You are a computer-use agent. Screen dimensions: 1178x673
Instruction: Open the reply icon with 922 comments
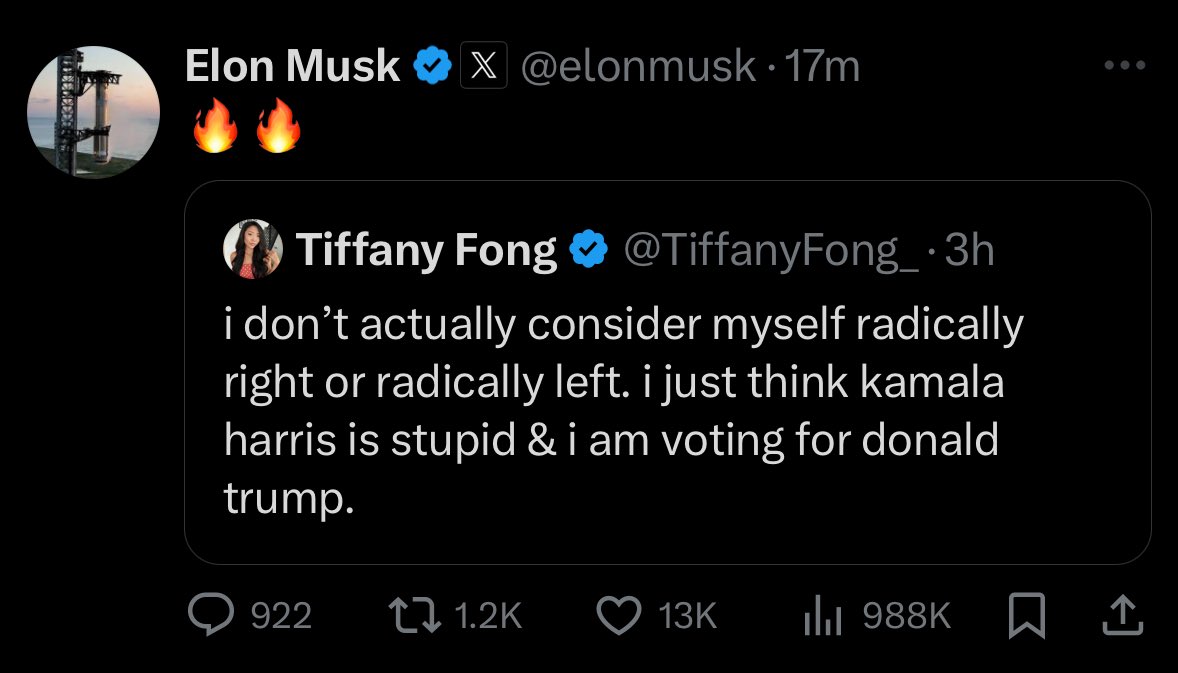click(x=211, y=614)
